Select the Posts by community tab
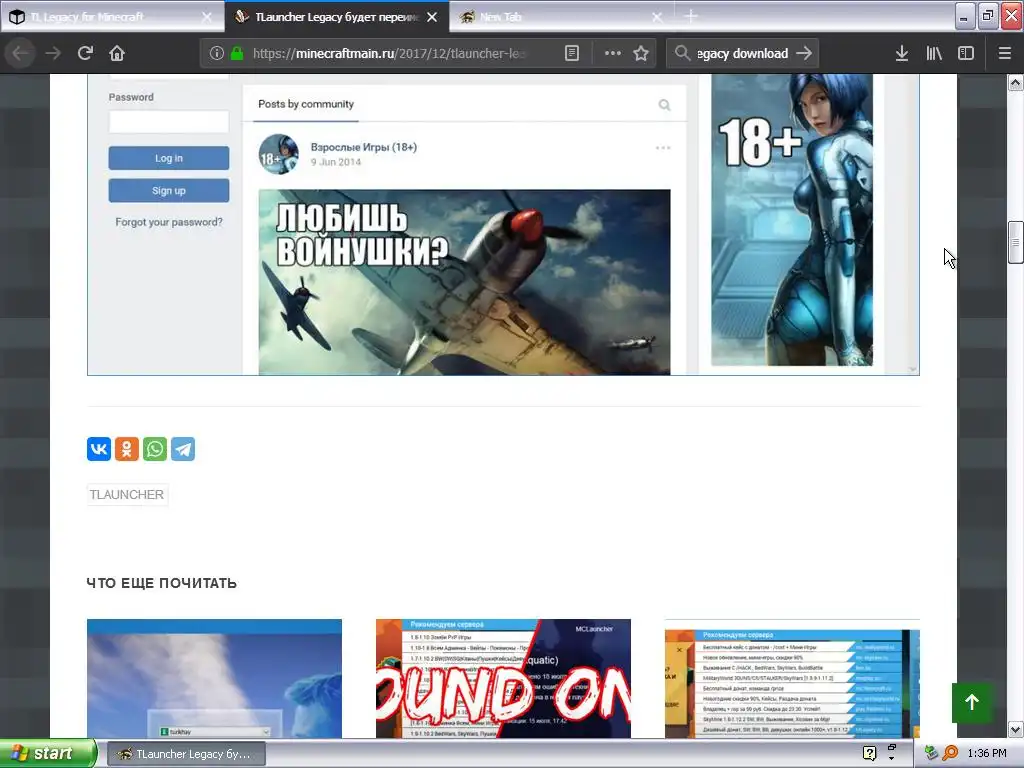Viewport: 1024px width, 768px height. (306, 104)
